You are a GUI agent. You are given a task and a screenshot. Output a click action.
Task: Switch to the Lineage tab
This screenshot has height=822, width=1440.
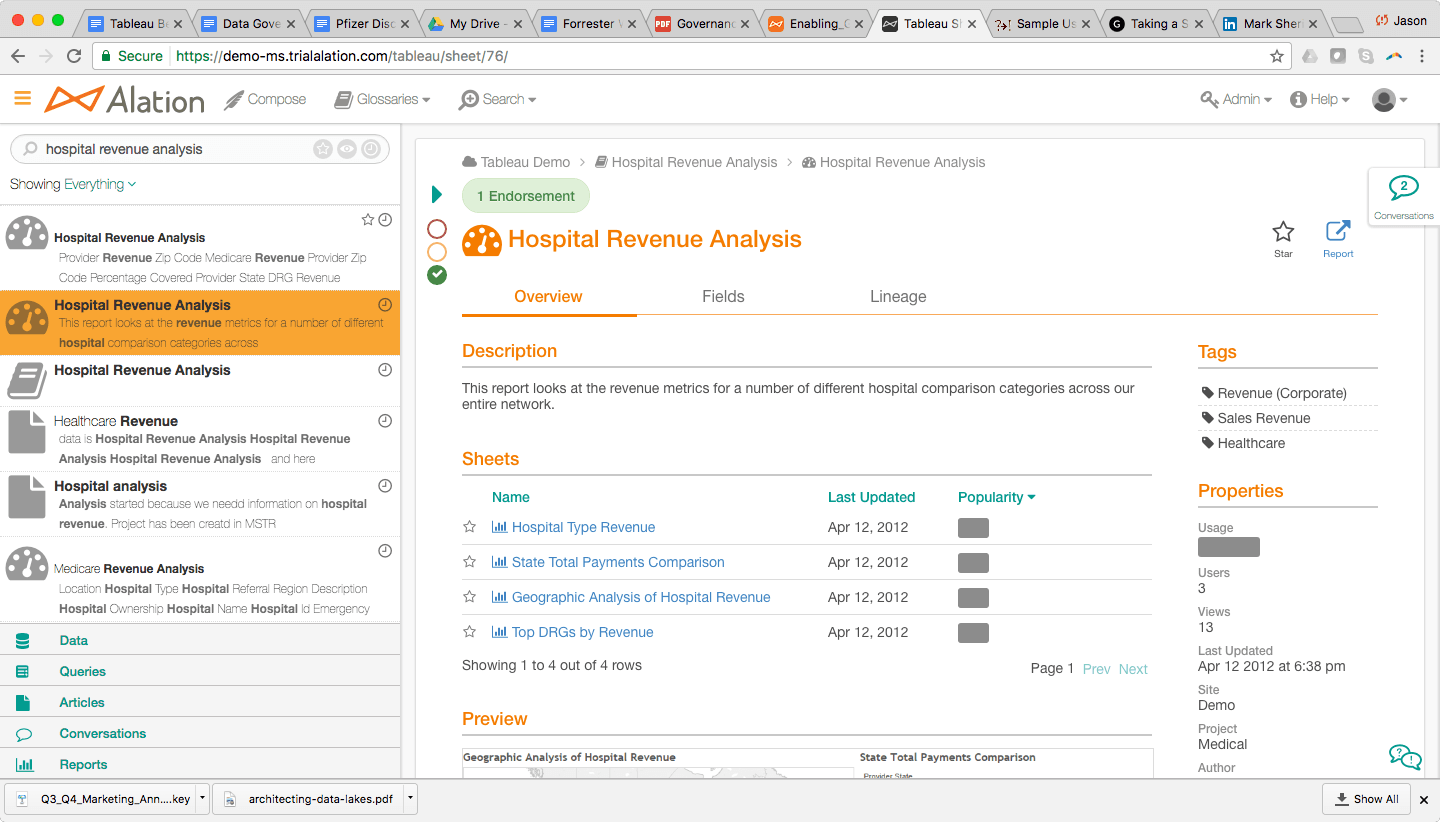(x=898, y=296)
